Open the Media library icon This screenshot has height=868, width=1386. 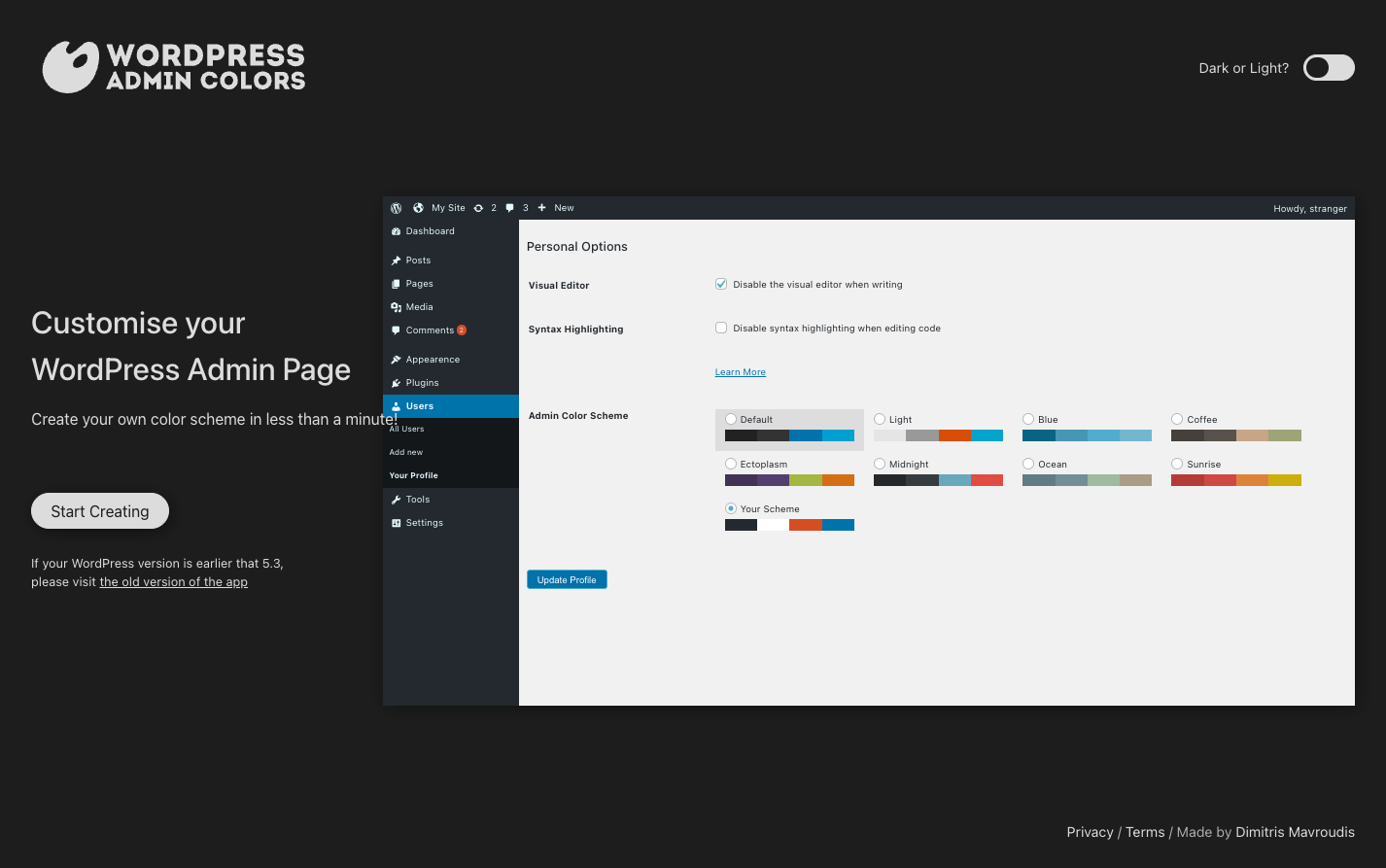pyautogui.click(x=397, y=306)
